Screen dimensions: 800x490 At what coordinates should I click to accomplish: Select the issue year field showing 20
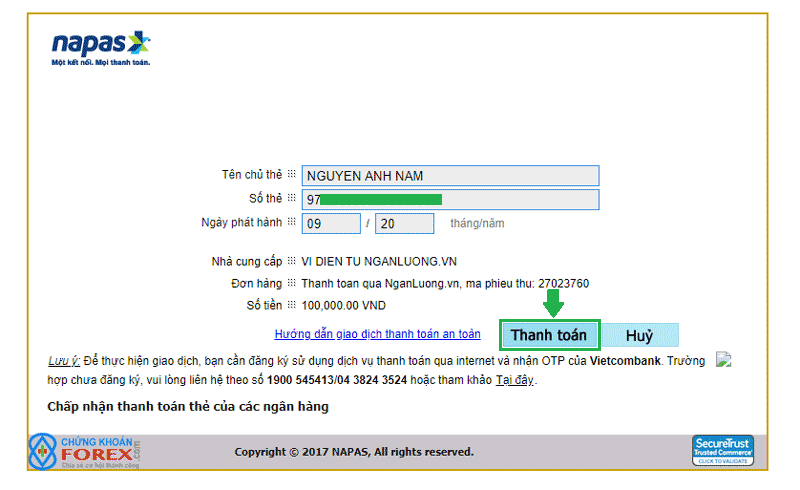coord(405,224)
